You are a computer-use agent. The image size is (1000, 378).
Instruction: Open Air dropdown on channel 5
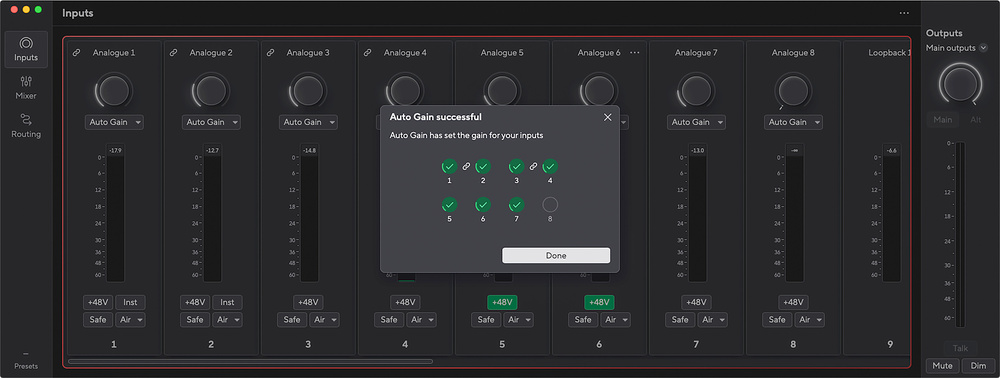(x=518, y=319)
